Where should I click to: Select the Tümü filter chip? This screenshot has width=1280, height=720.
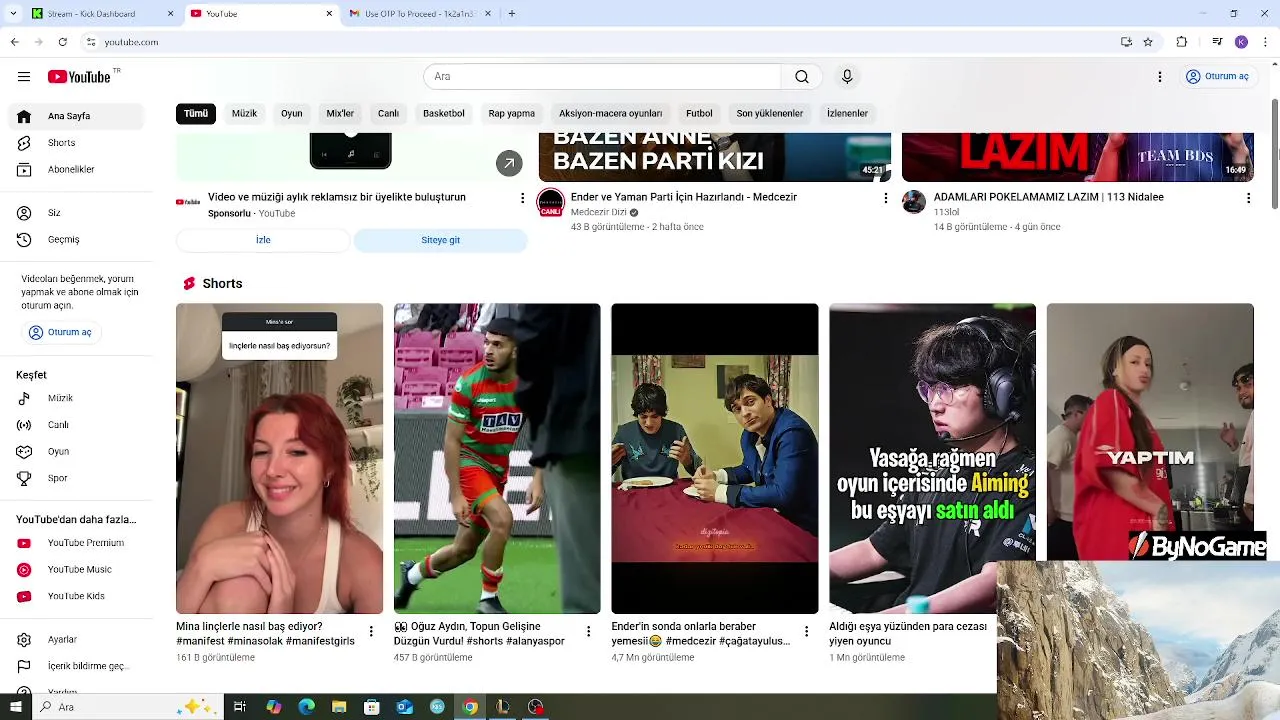tap(196, 114)
